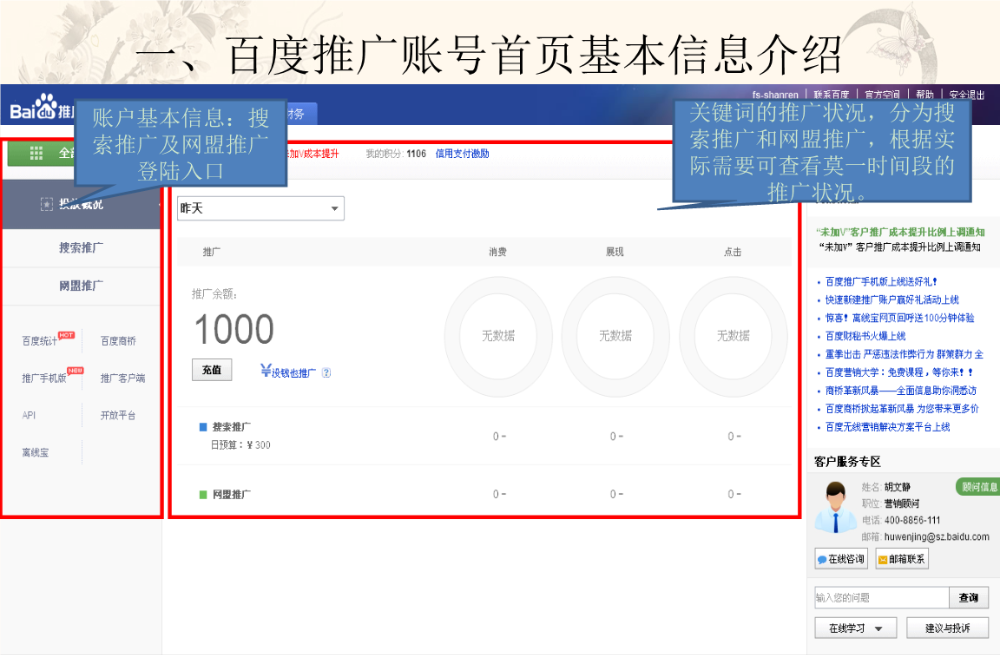Click 联系百度 in the top bar
This screenshot has height=655, width=1002.
click(831, 95)
